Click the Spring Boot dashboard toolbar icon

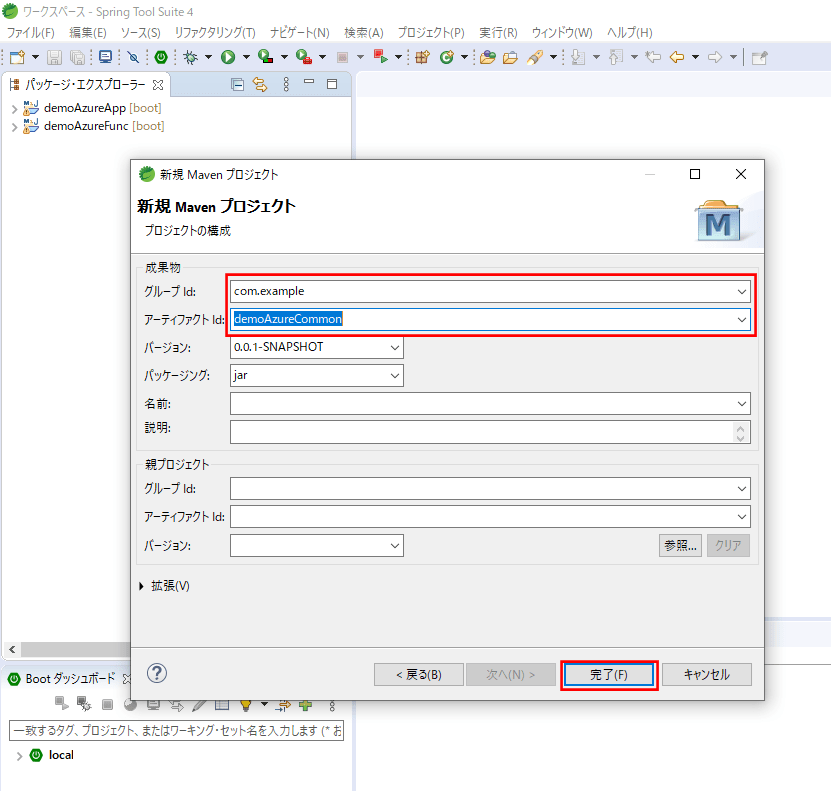[160, 57]
